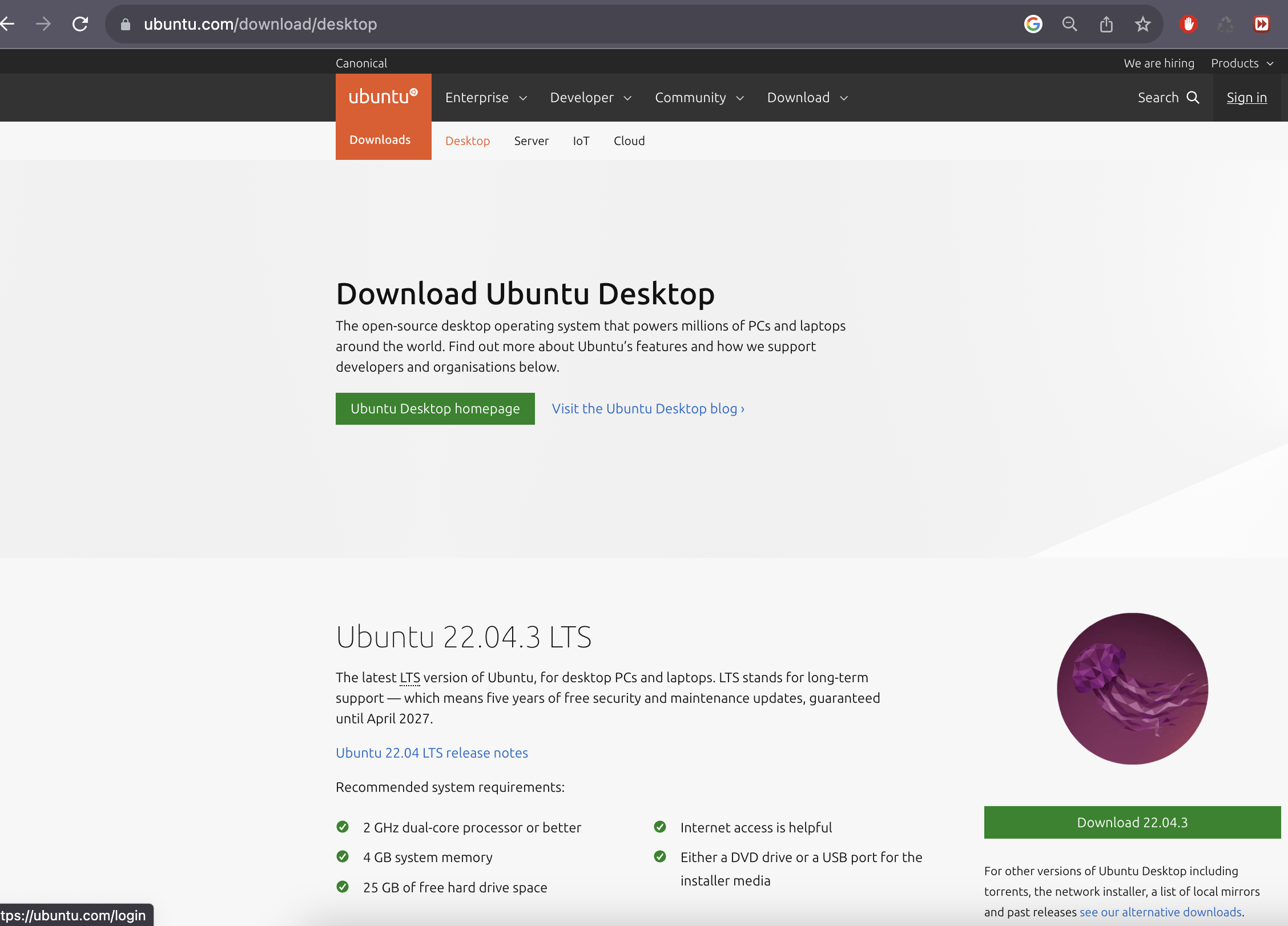Expand the Developer menu

pyautogui.click(x=591, y=98)
